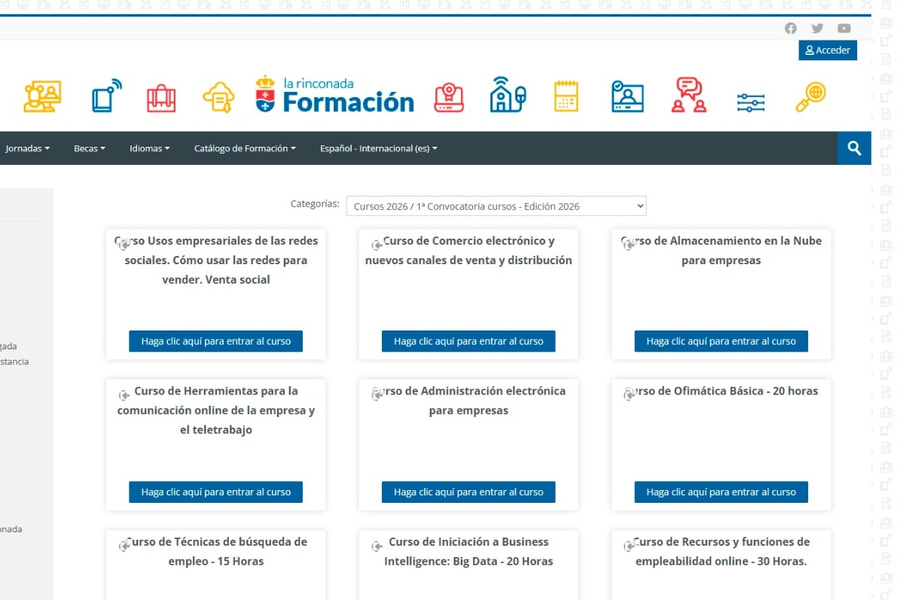Screen dimensions: 900x600
Task: Click the Acceder login button
Action: click(x=828, y=50)
